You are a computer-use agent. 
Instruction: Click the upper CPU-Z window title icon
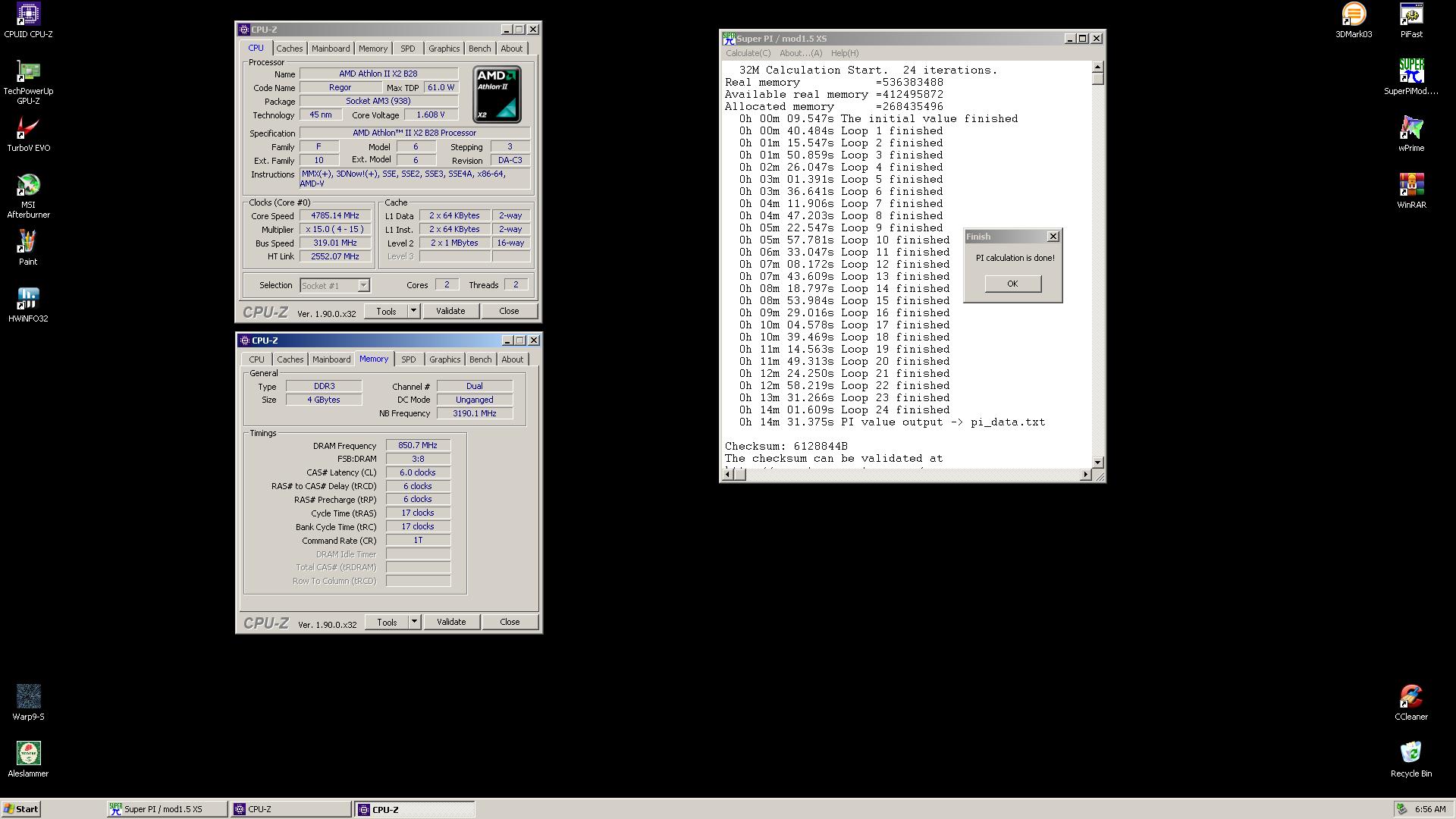tap(244, 30)
